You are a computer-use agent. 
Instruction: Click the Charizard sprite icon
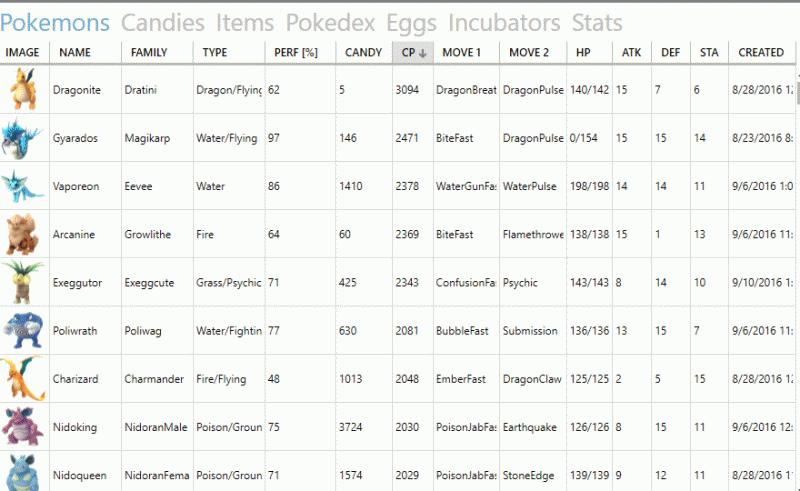23,378
